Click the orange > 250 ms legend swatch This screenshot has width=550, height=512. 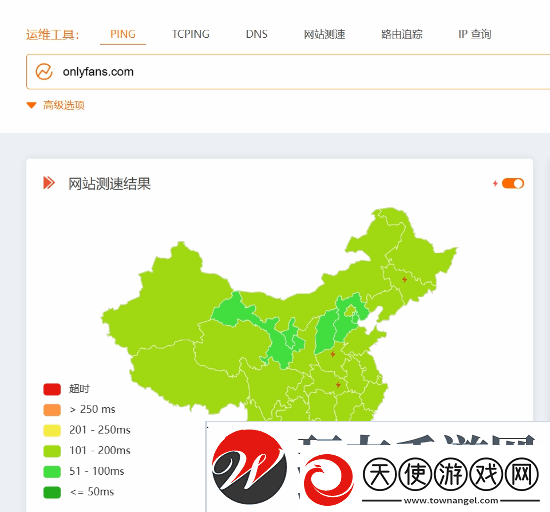coord(52,410)
